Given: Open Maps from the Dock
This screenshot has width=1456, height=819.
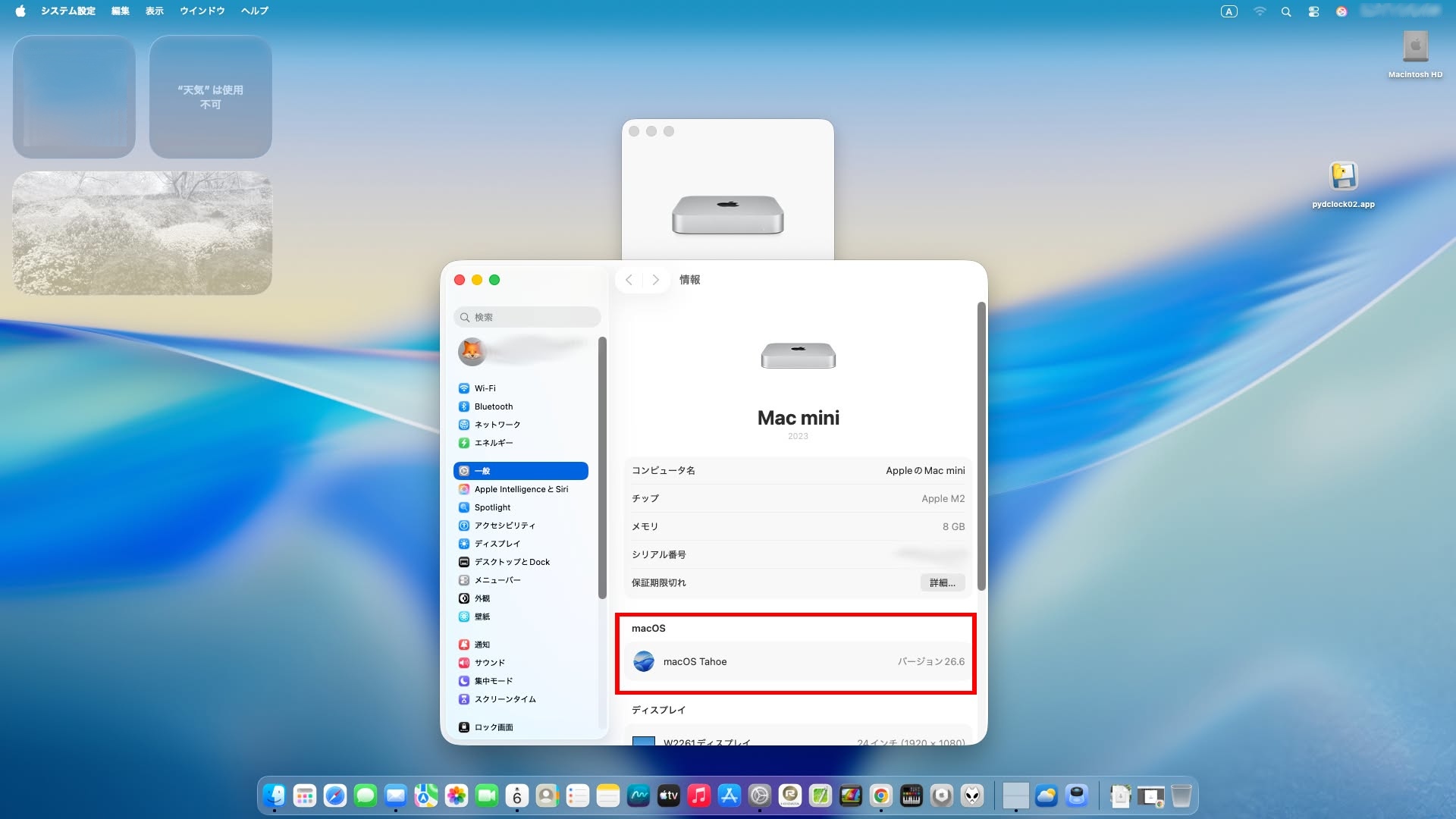Looking at the screenshot, I should tap(426, 795).
